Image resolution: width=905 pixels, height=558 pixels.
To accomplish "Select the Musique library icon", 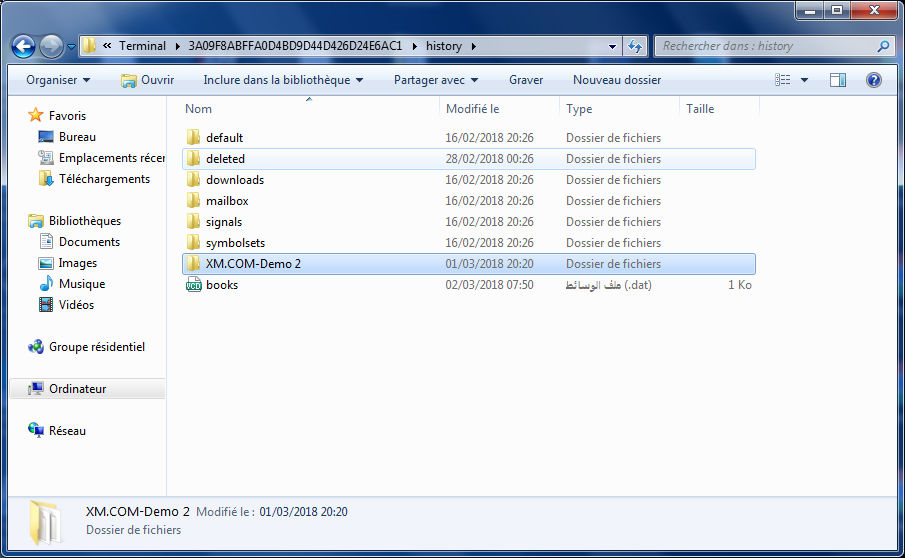I will (x=46, y=284).
